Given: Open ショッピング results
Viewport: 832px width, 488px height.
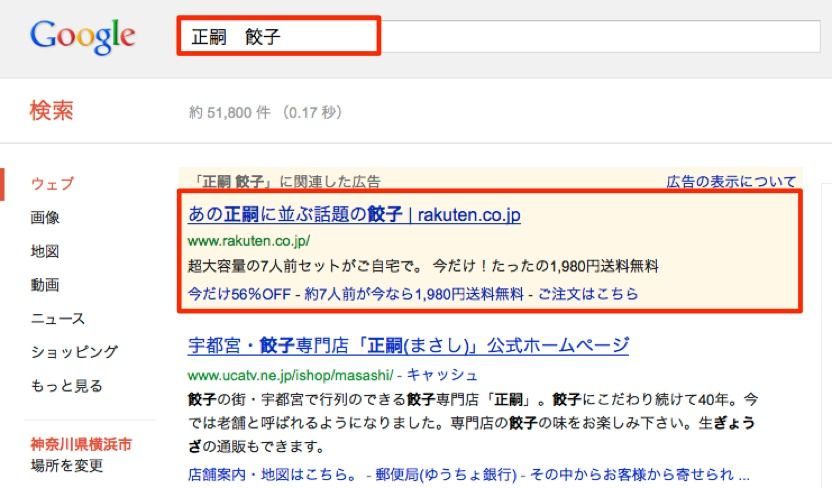Looking at the screenshot, I should (x=74, y=352).
